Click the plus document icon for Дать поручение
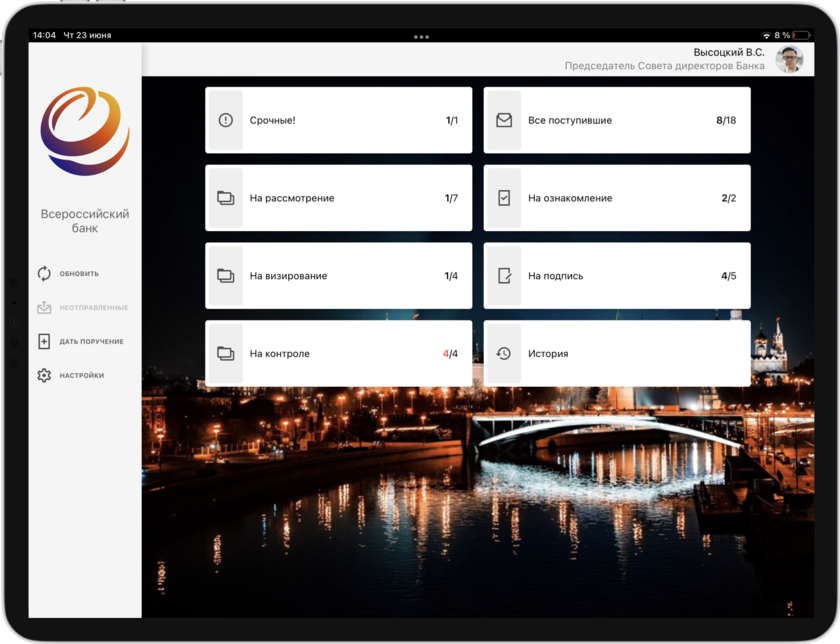This screenshot has height=644, width=840. point(44,341)
